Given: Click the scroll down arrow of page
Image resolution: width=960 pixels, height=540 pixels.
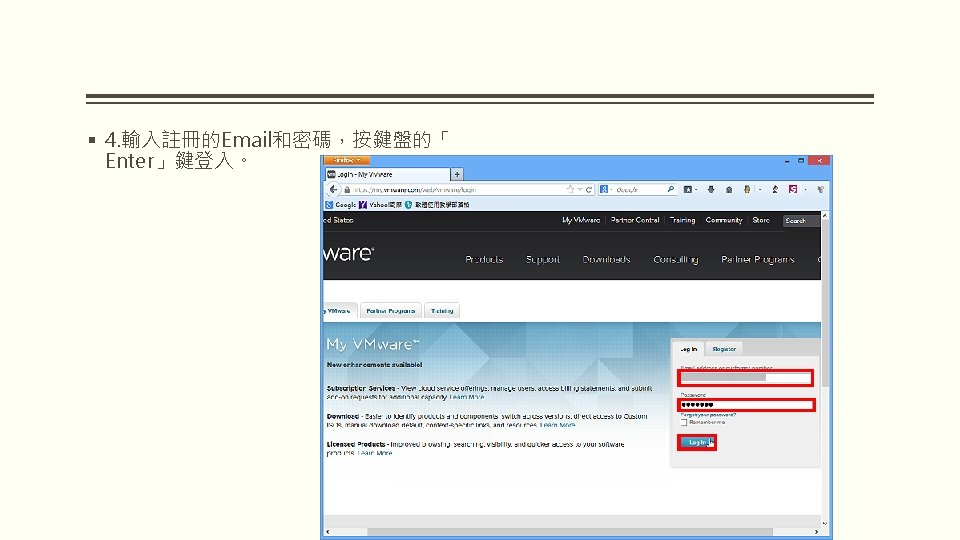Looking at the screenshot, I should coord(825,523).
